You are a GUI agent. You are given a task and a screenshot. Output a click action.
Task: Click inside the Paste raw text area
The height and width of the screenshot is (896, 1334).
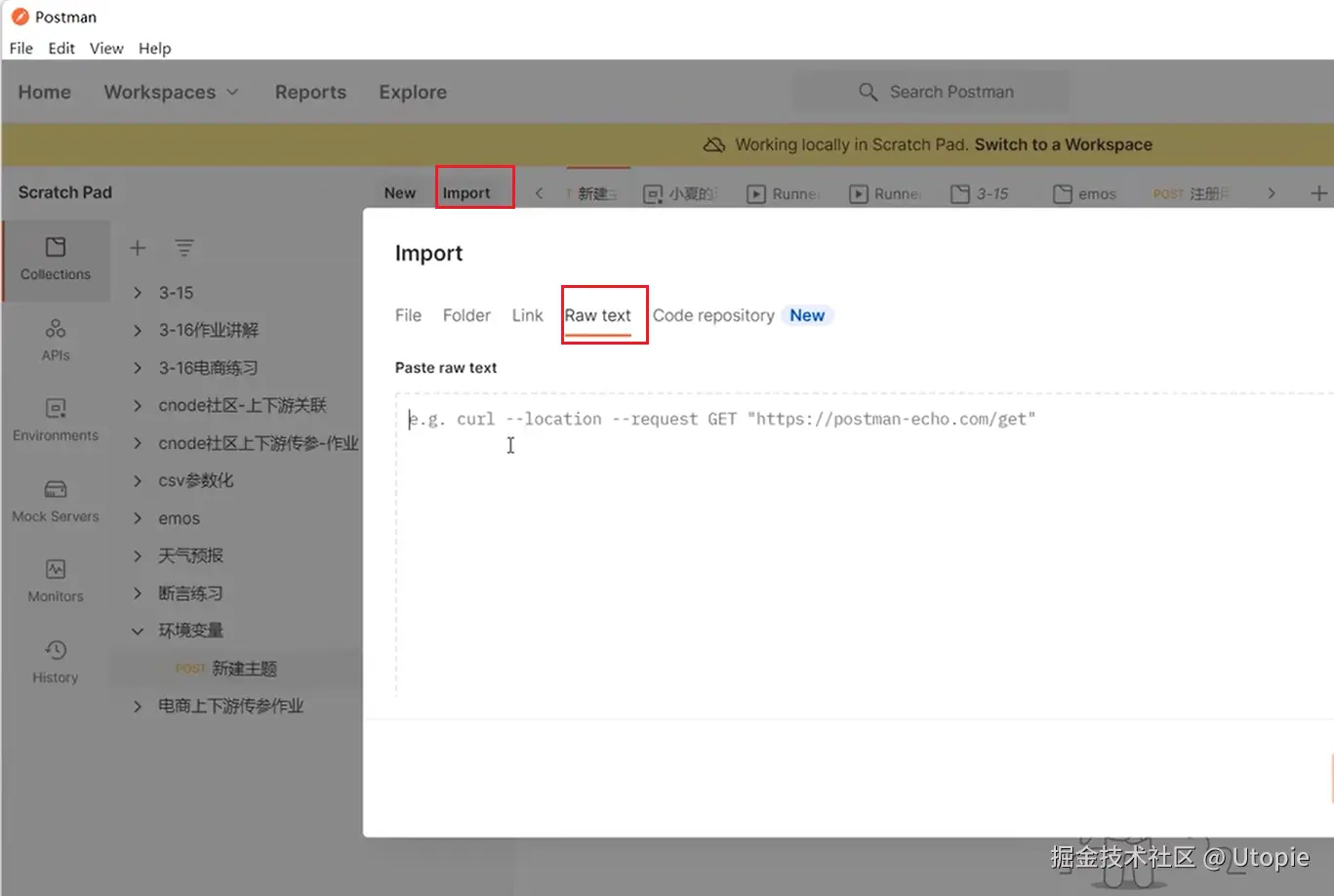coord(864,545)
